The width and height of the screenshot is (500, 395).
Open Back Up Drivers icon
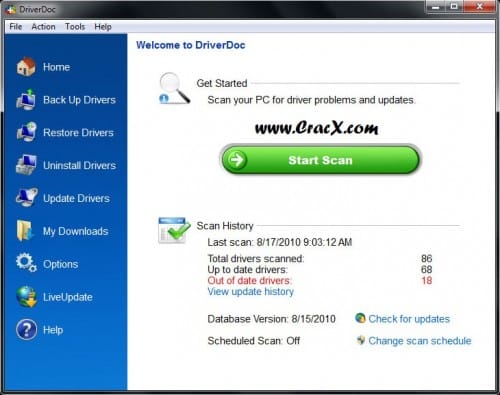[26, 99]
